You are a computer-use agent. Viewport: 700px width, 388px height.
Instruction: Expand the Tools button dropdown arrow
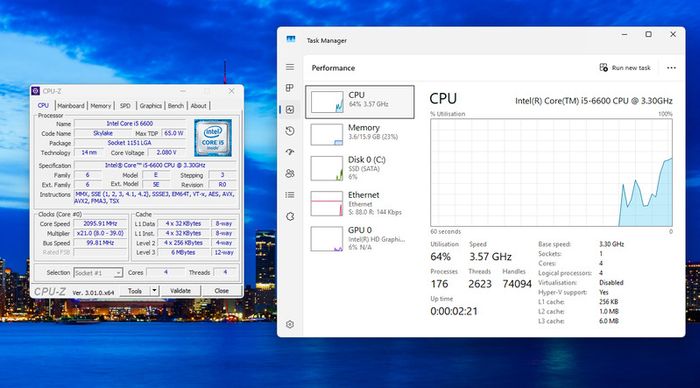[154, 291]
